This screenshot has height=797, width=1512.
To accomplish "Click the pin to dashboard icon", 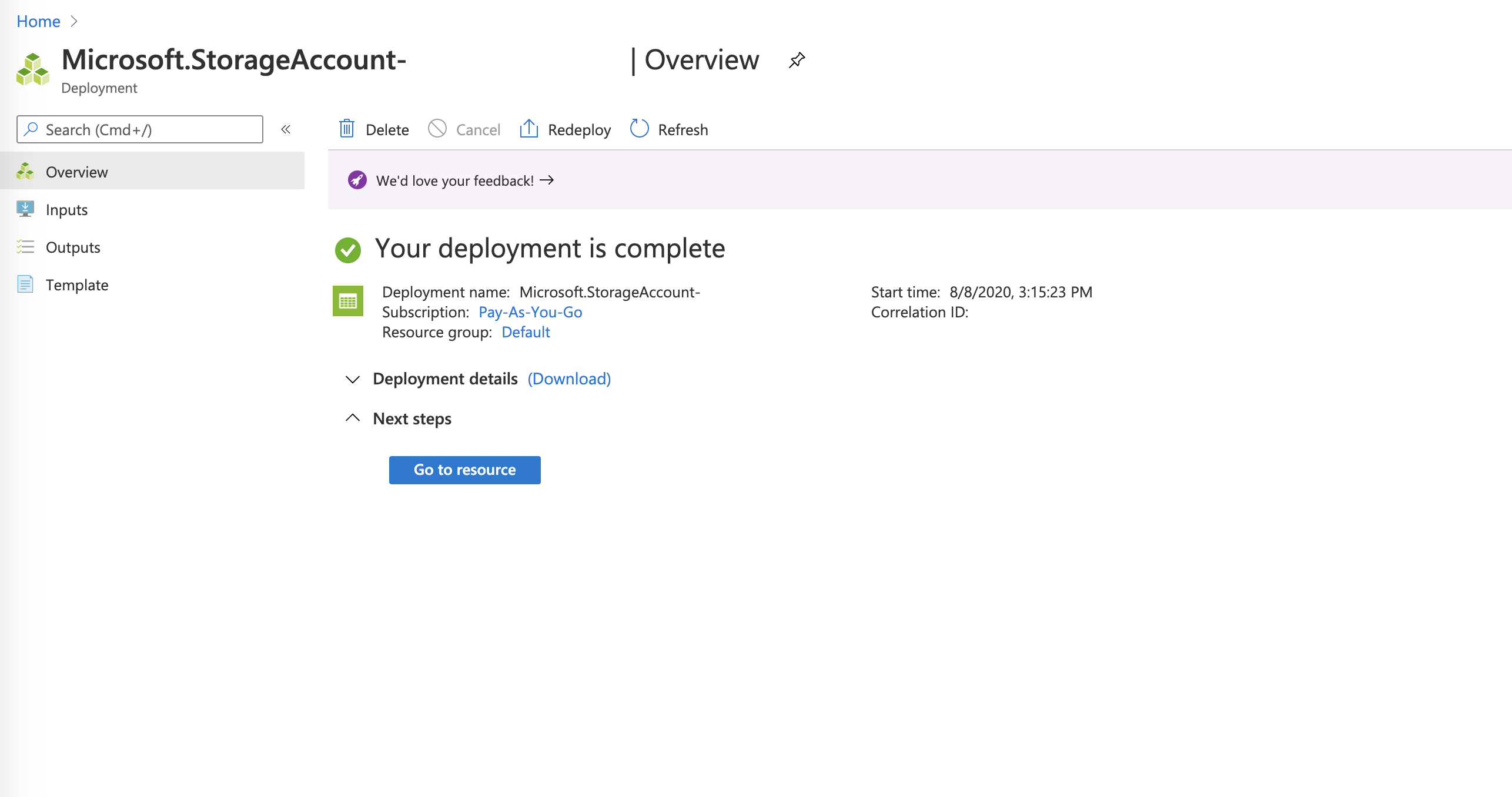I will [x=797, y=60].
